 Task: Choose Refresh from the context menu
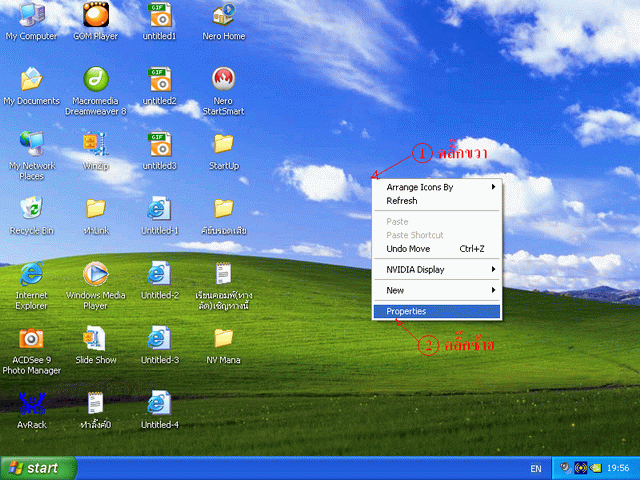point(437,201)
